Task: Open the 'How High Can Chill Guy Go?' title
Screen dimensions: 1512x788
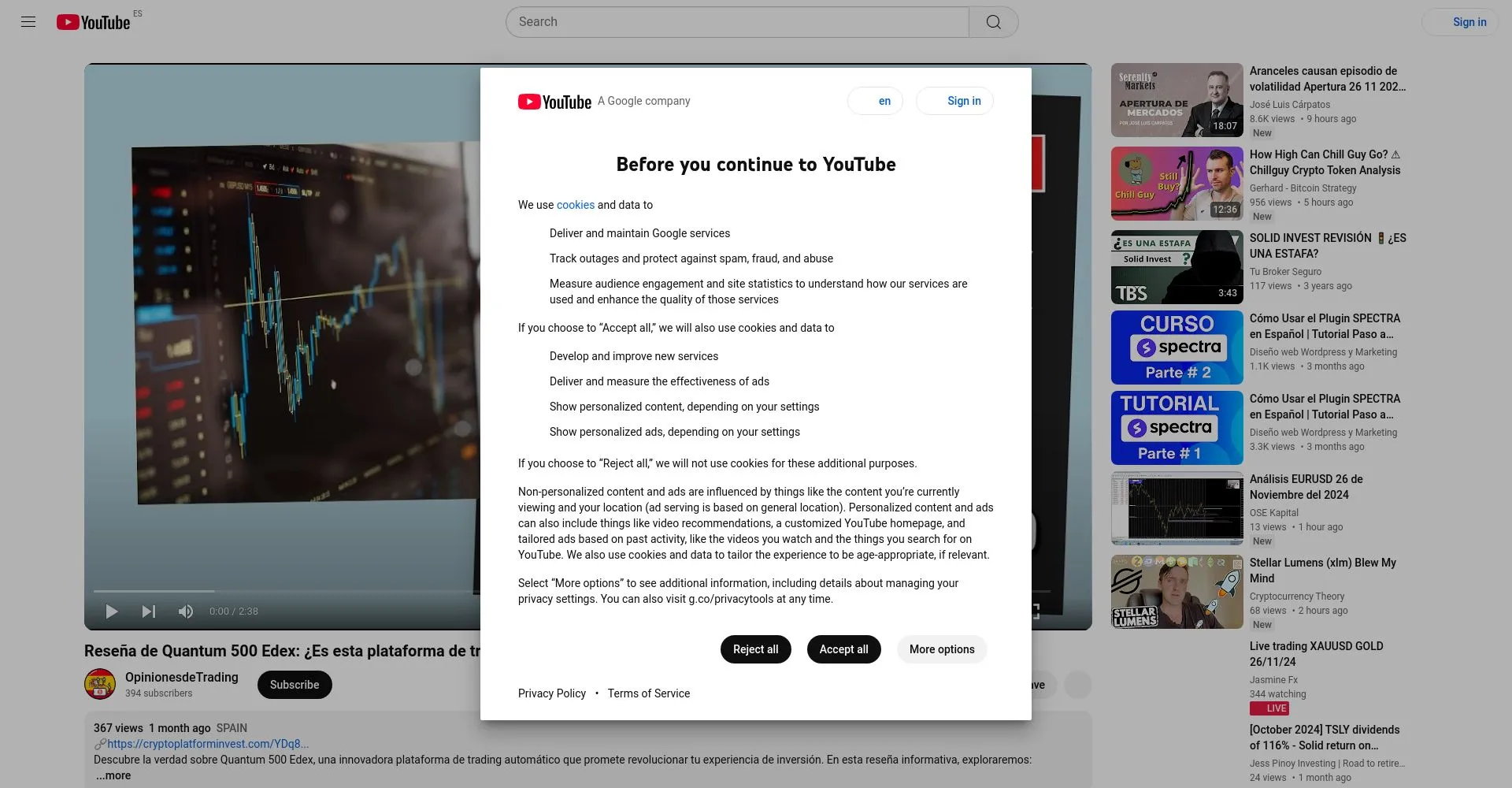Action: point(1325,162)
